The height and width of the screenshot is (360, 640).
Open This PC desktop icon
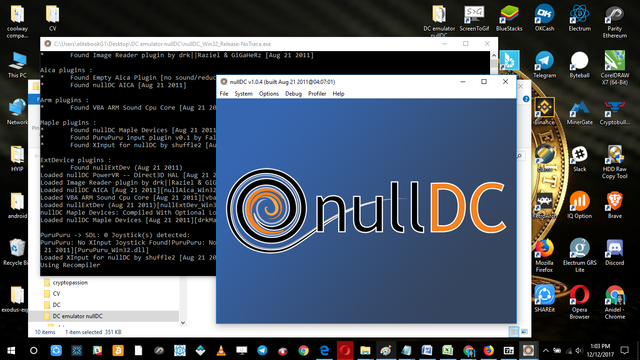point(17,65)
